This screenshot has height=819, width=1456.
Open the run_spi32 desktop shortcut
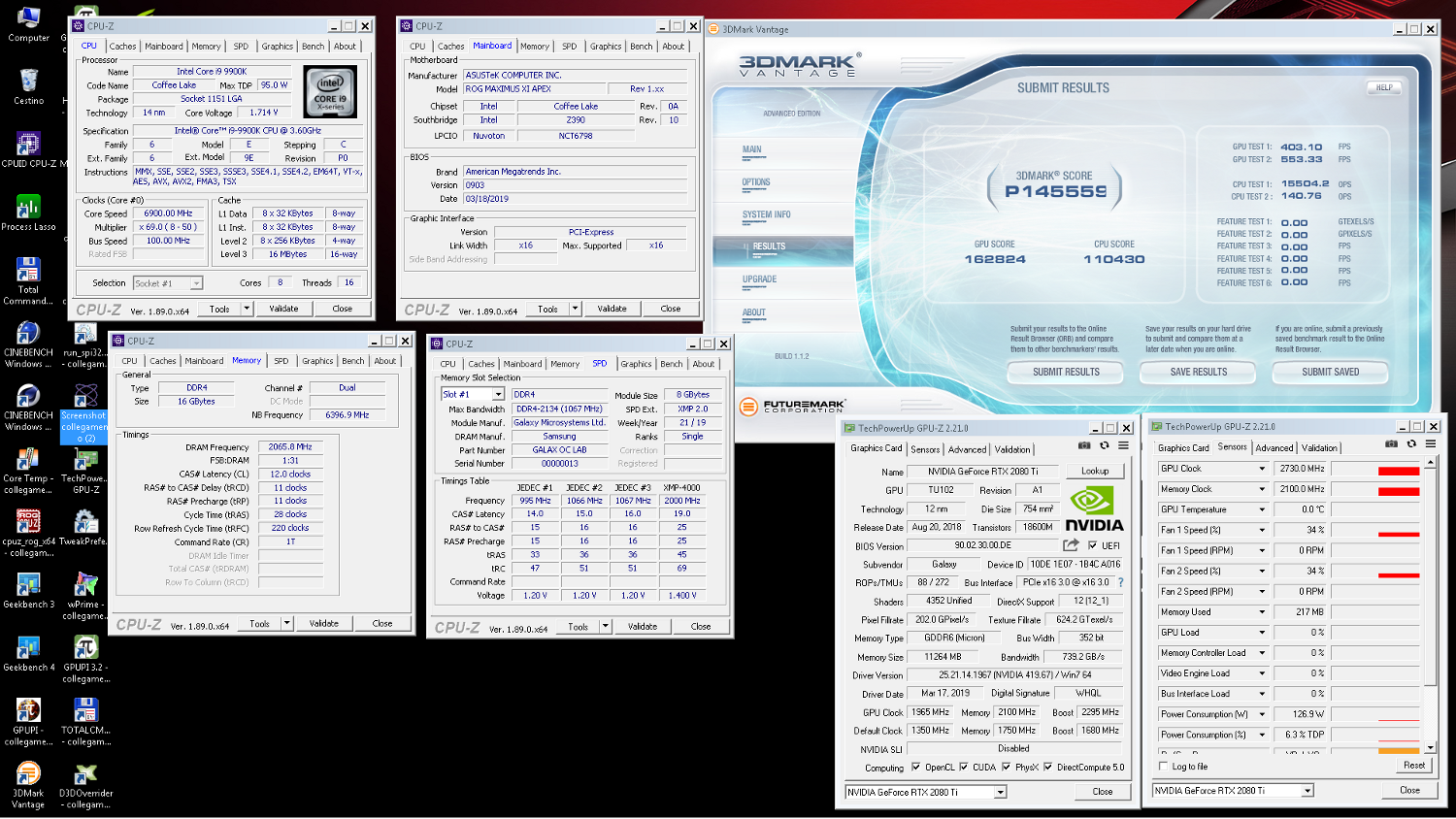(85, 344)
